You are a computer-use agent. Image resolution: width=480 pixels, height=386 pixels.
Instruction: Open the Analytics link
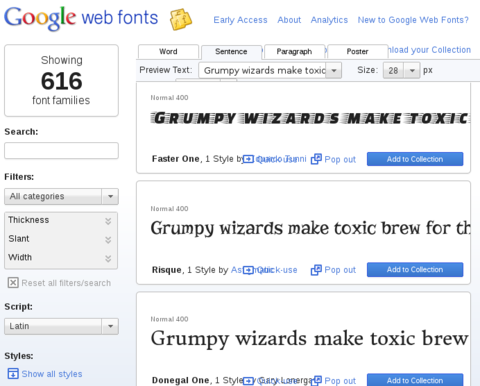(329, 20)
